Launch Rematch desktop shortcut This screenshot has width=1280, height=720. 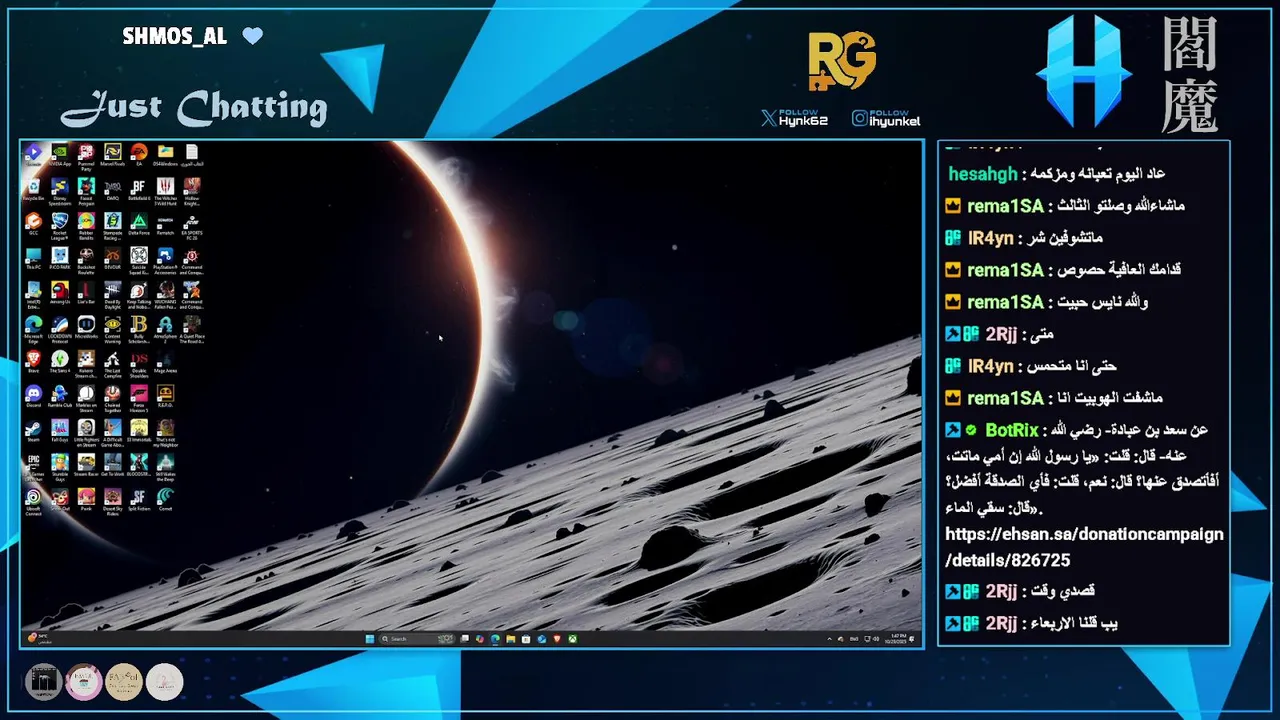click(165, 225)
